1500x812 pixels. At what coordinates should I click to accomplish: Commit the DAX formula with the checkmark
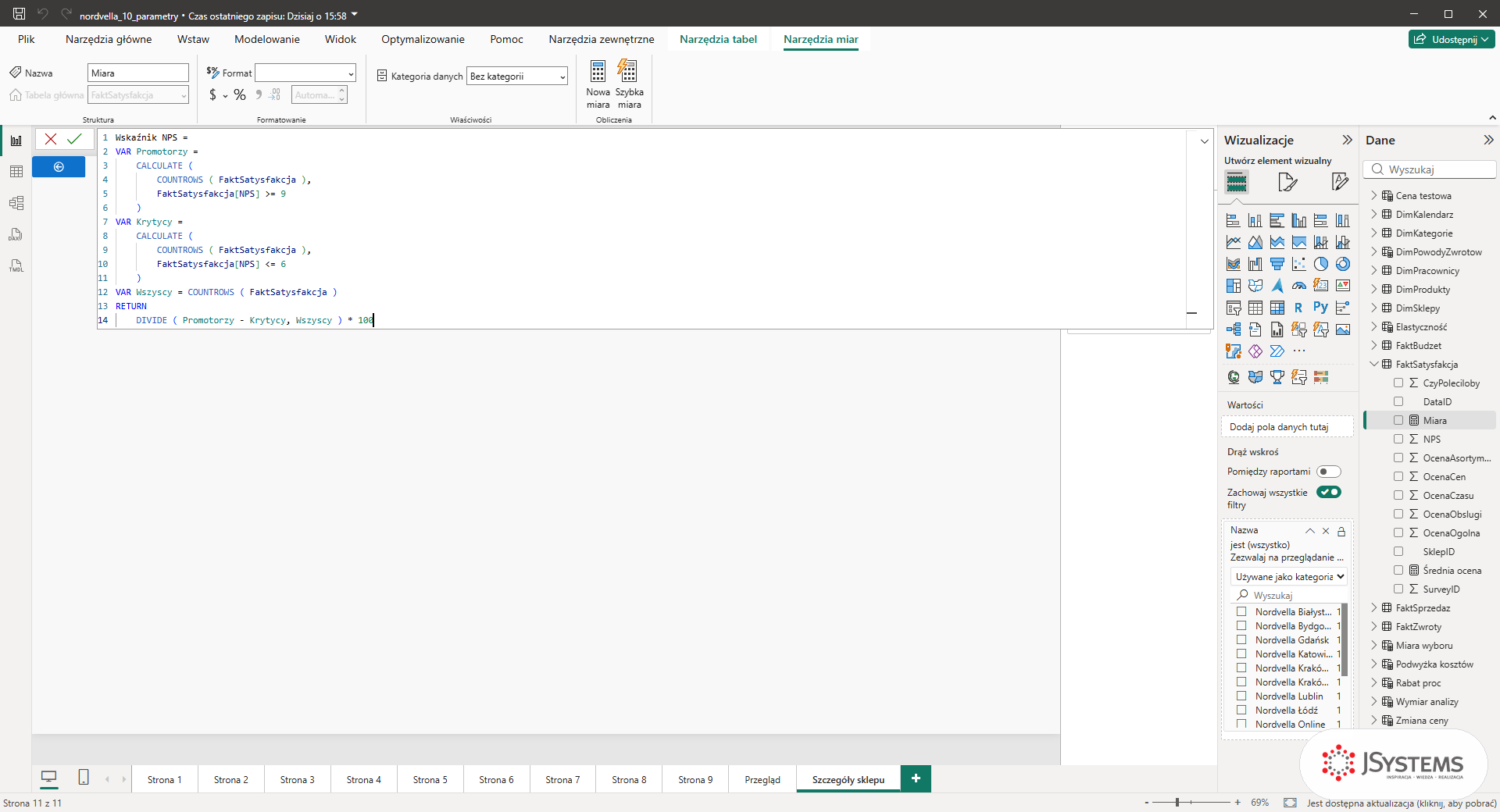(74, 139)
